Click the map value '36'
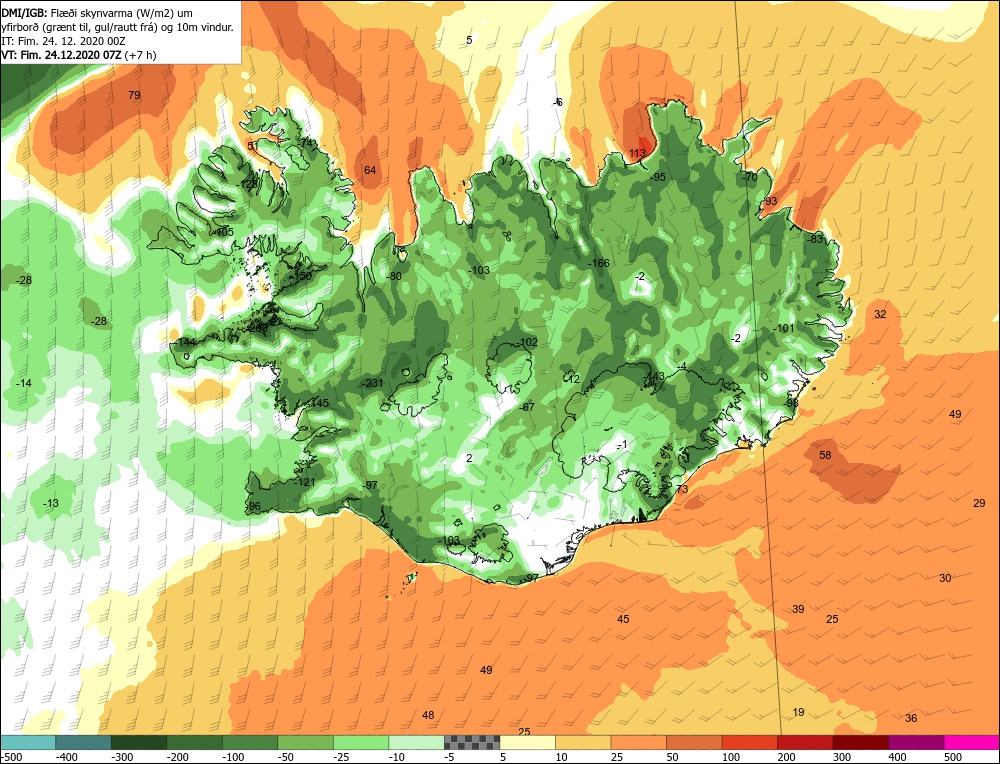Screen dimensions: 1000x764 click(911, 718)
